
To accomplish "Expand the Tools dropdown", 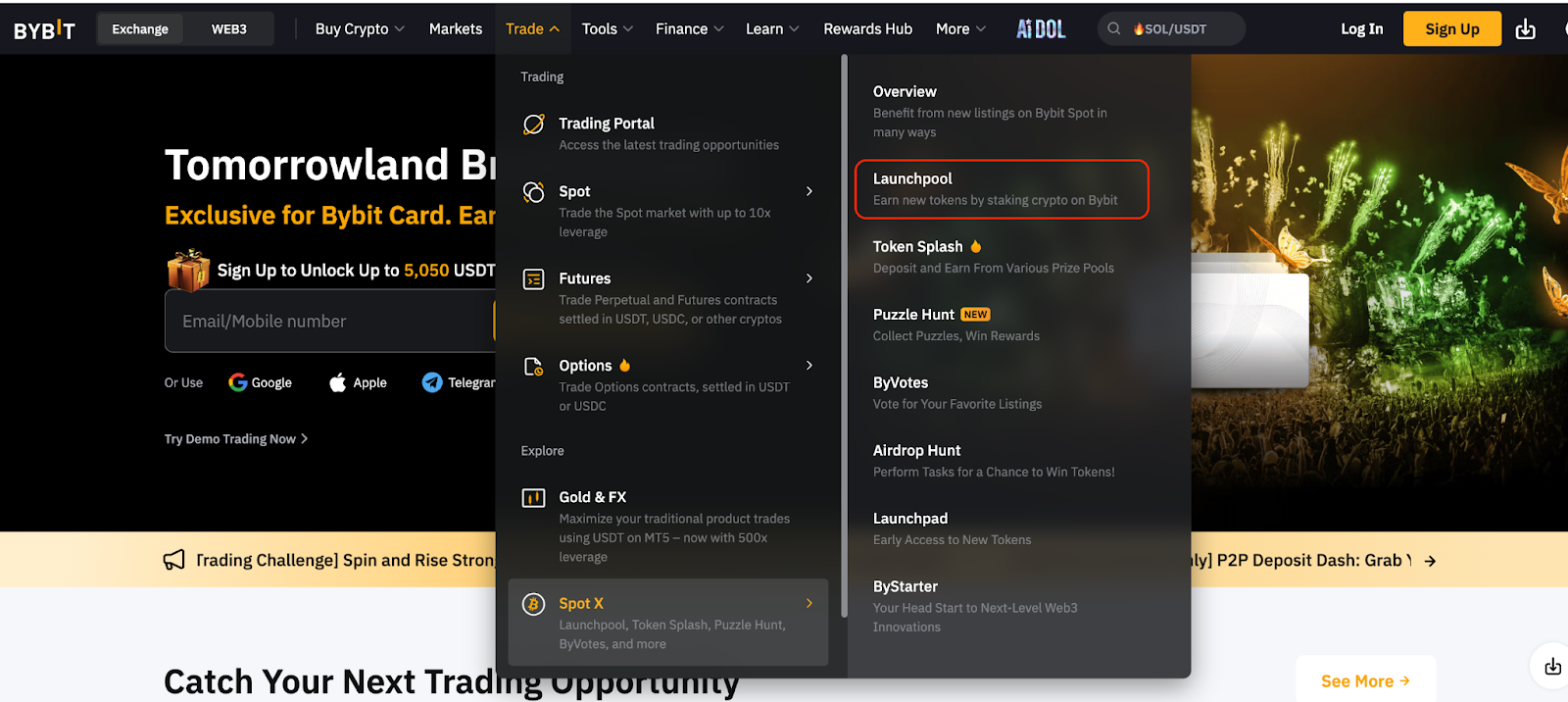I will (x=608, y=29).
